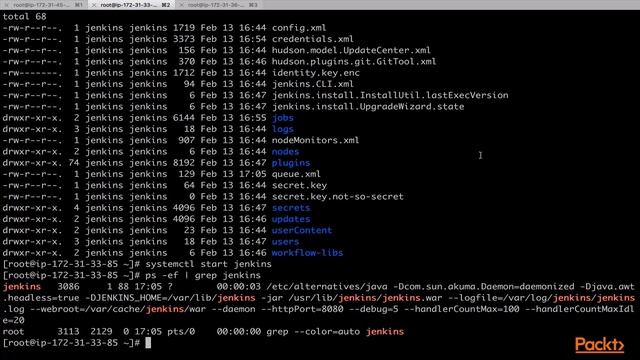Click the 8192 size of plugins directory
Image resolution: width=640 pixels, height=360 pixels.
[184, 162]
